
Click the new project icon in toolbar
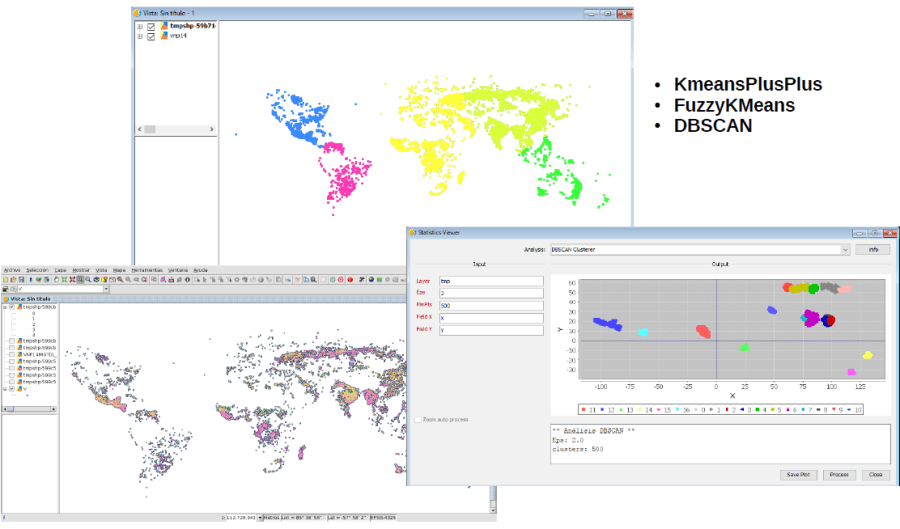pos(6,279)
